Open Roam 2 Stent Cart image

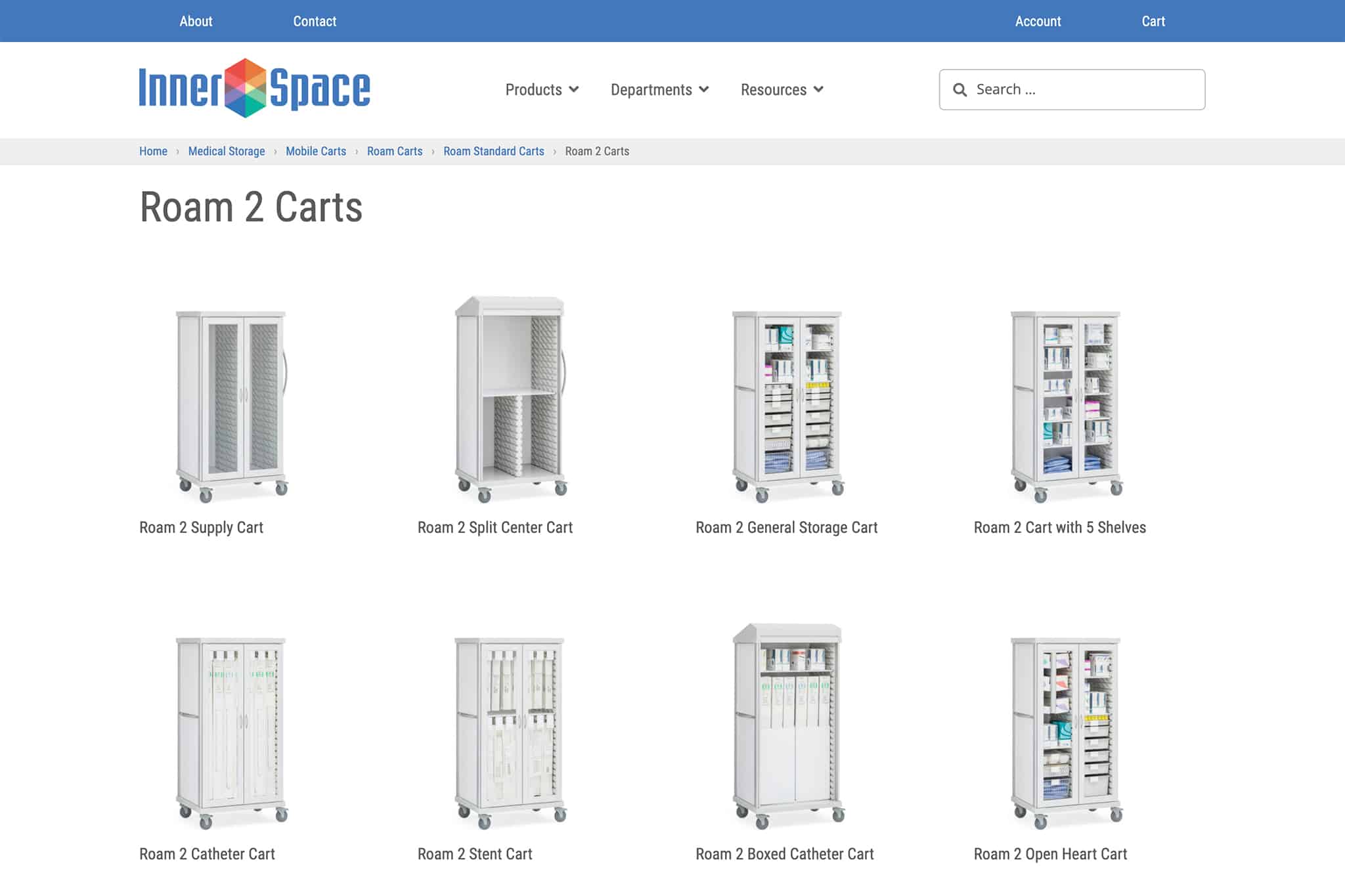pos(510,733)
